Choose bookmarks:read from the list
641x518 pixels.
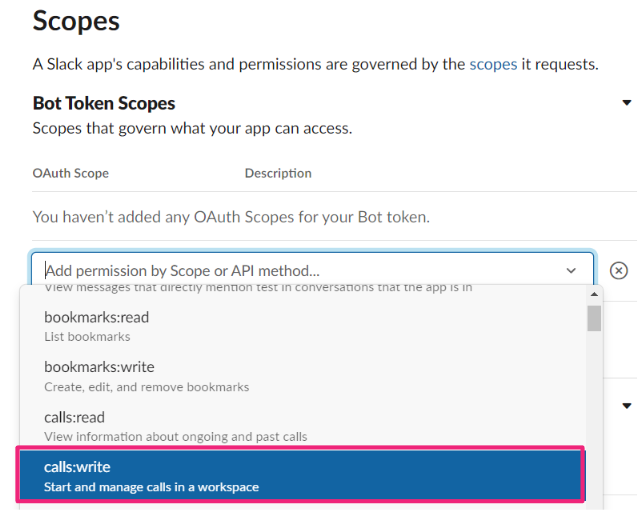(302, 326)
